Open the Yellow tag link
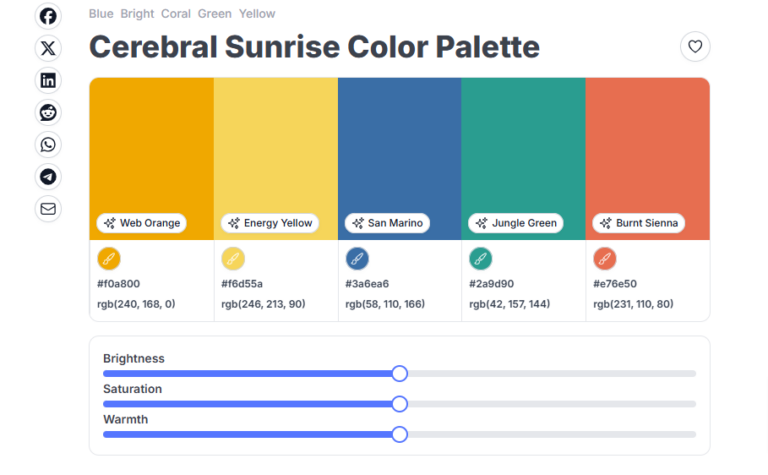This screenshot has height=475, width=768. tap(257, 14)
